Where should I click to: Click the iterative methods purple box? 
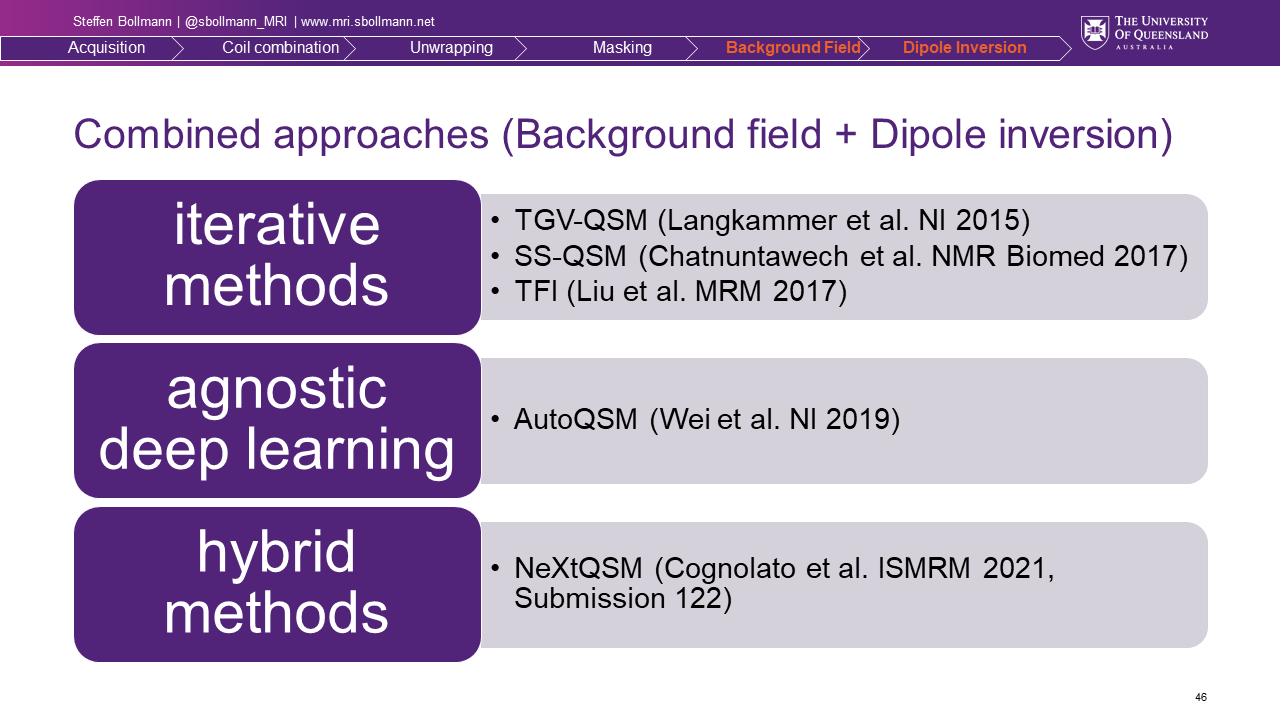point(277,257)
